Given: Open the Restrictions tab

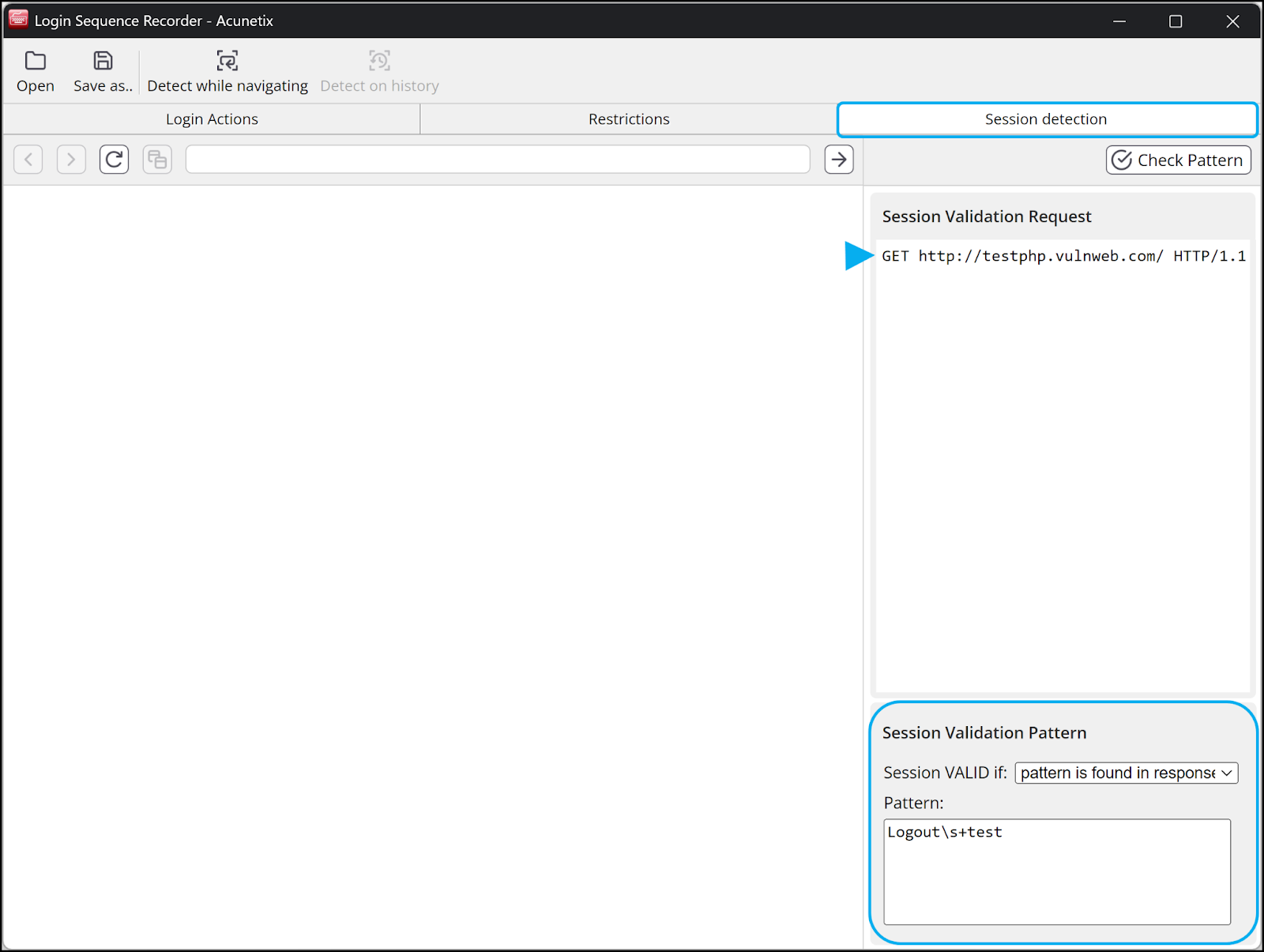Looking at the screenshot, I should (x=629, y=119).
